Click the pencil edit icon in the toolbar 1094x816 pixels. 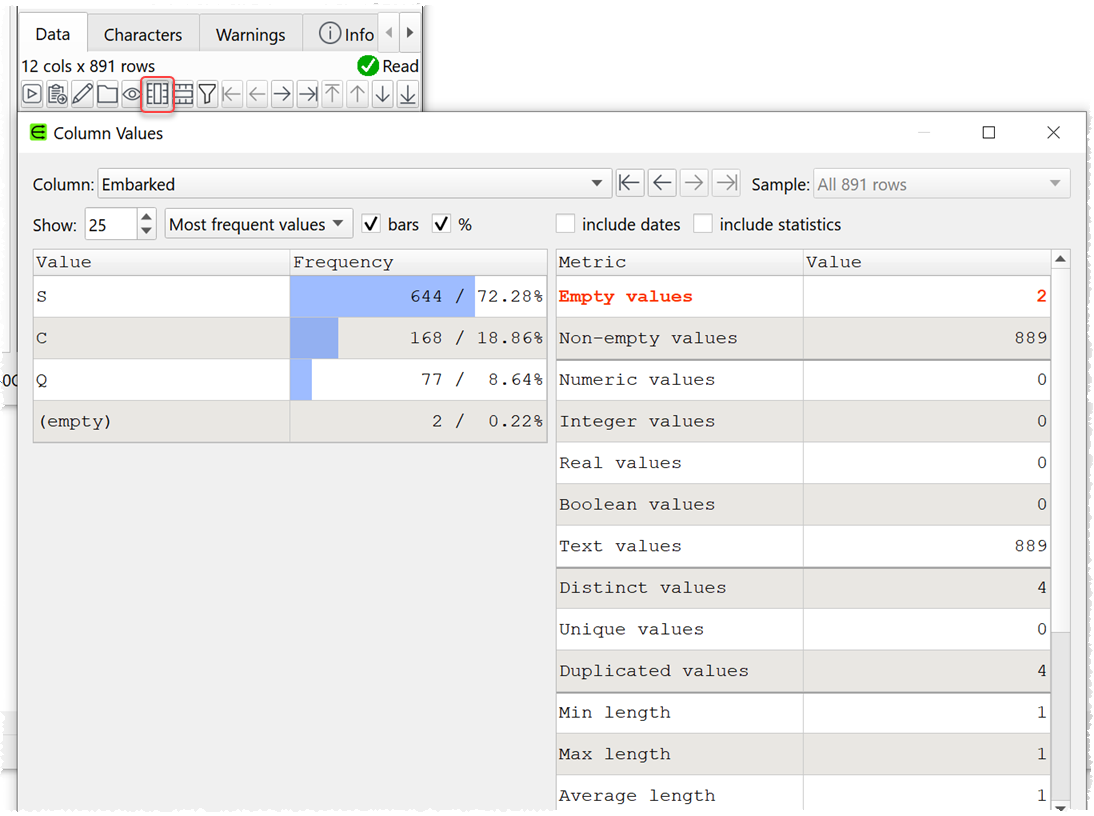[81, 94]
